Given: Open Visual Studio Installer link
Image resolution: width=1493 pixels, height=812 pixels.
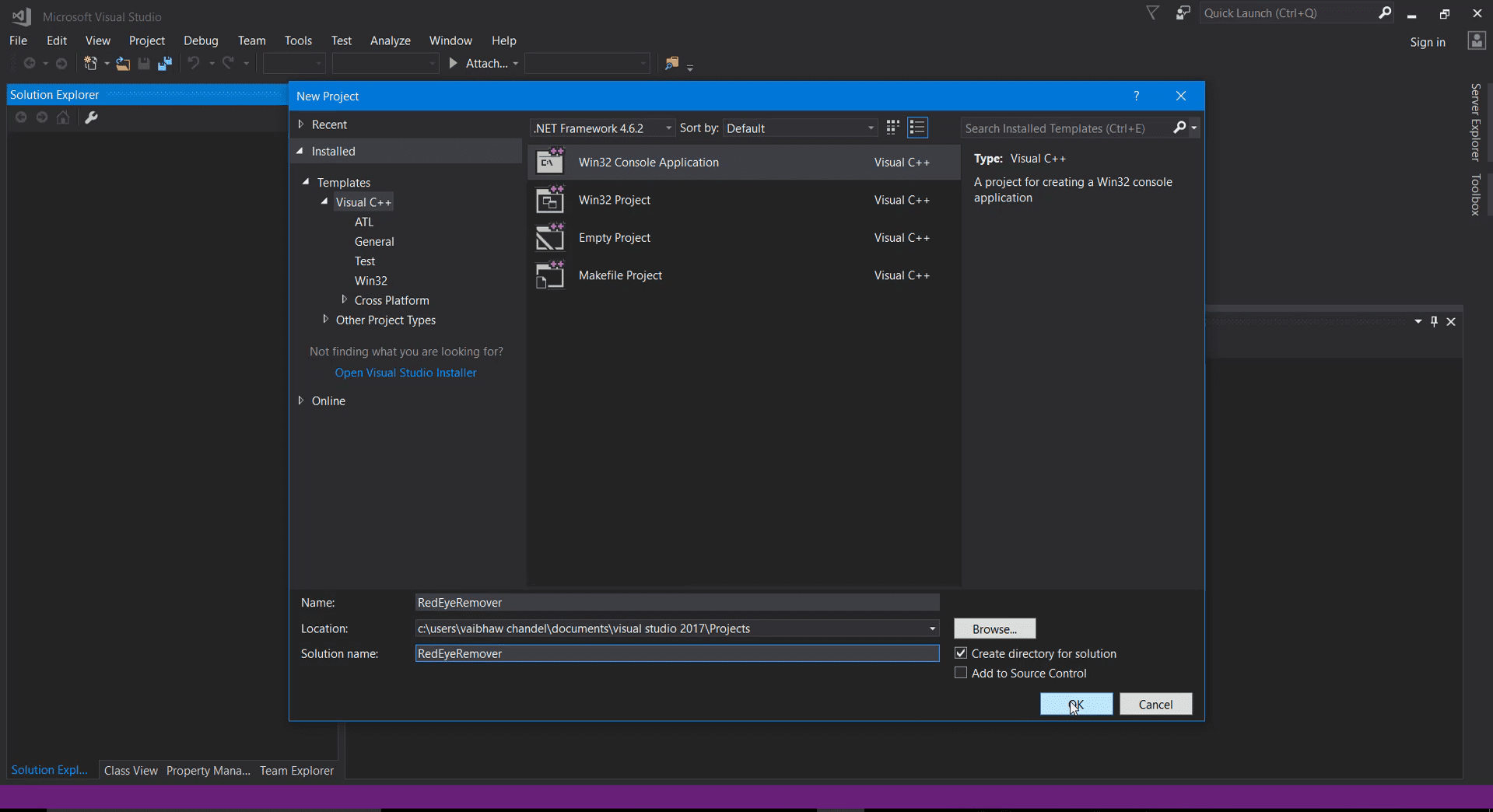Looking at the screenshot, I should point(405,373).
